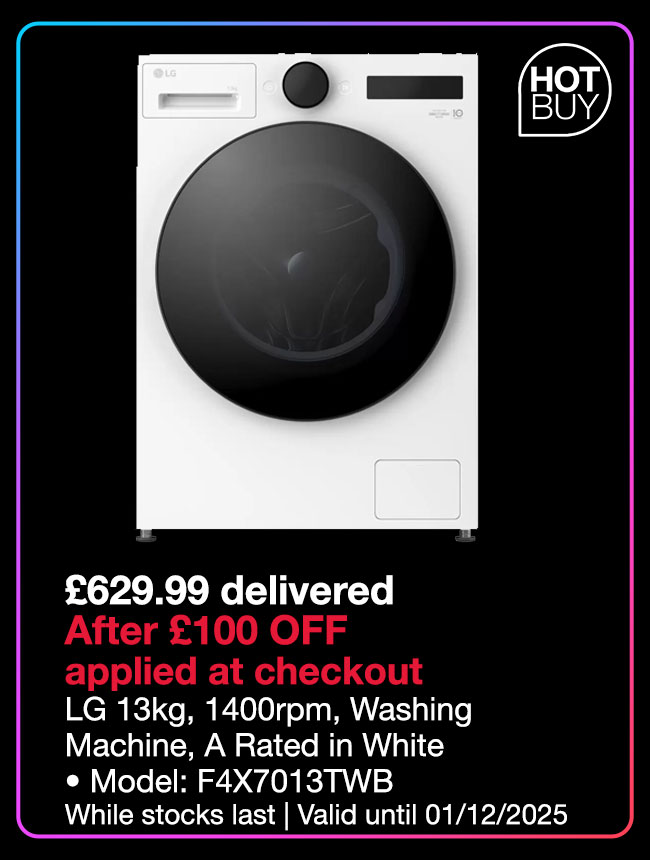The height and width of the screenshot is (860, 650).
Task: Click the round washer door
Action: 306,271
